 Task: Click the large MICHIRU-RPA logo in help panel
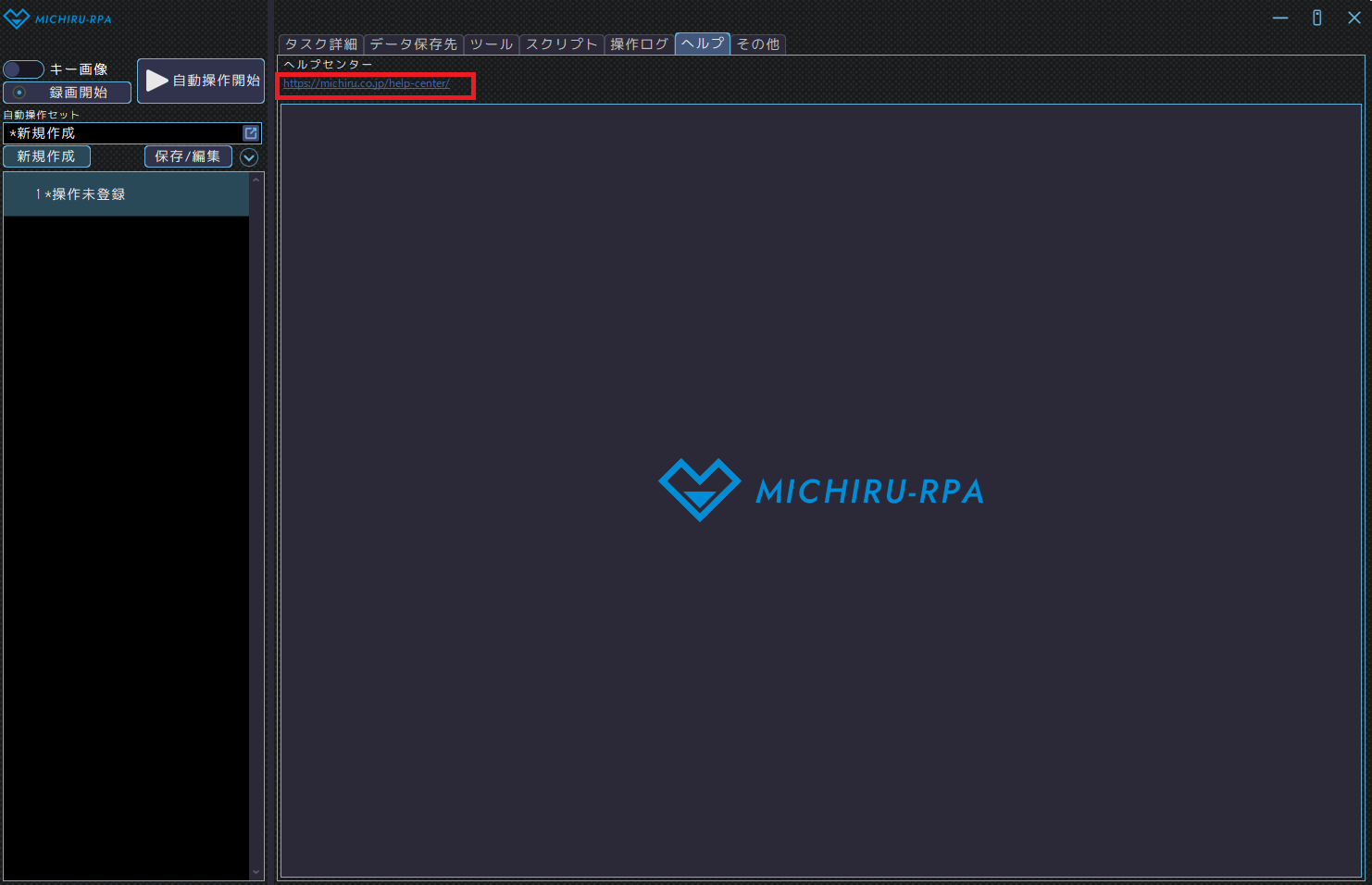tap(820, 491)
